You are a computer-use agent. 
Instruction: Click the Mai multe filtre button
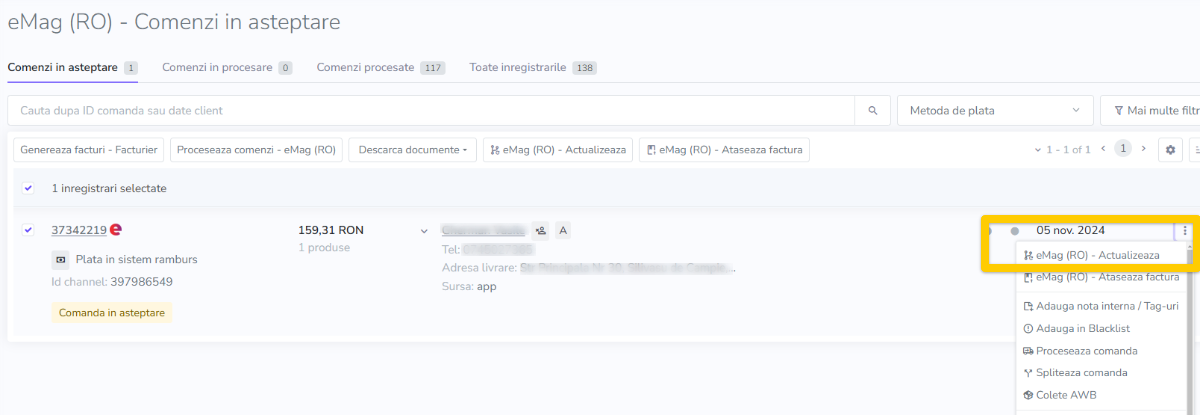tap(1150, 110)
